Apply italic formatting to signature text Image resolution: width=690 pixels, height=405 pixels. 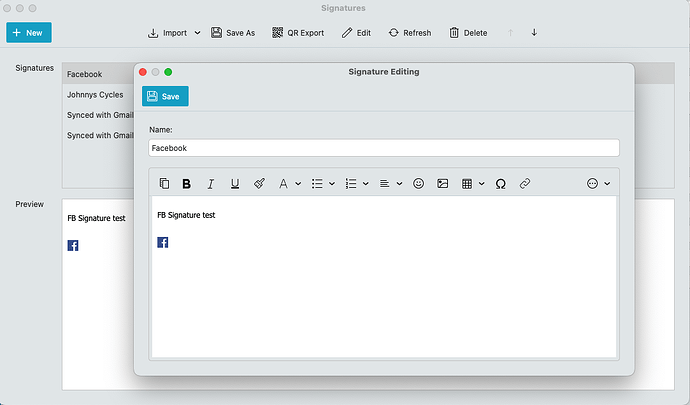point(210,184)
